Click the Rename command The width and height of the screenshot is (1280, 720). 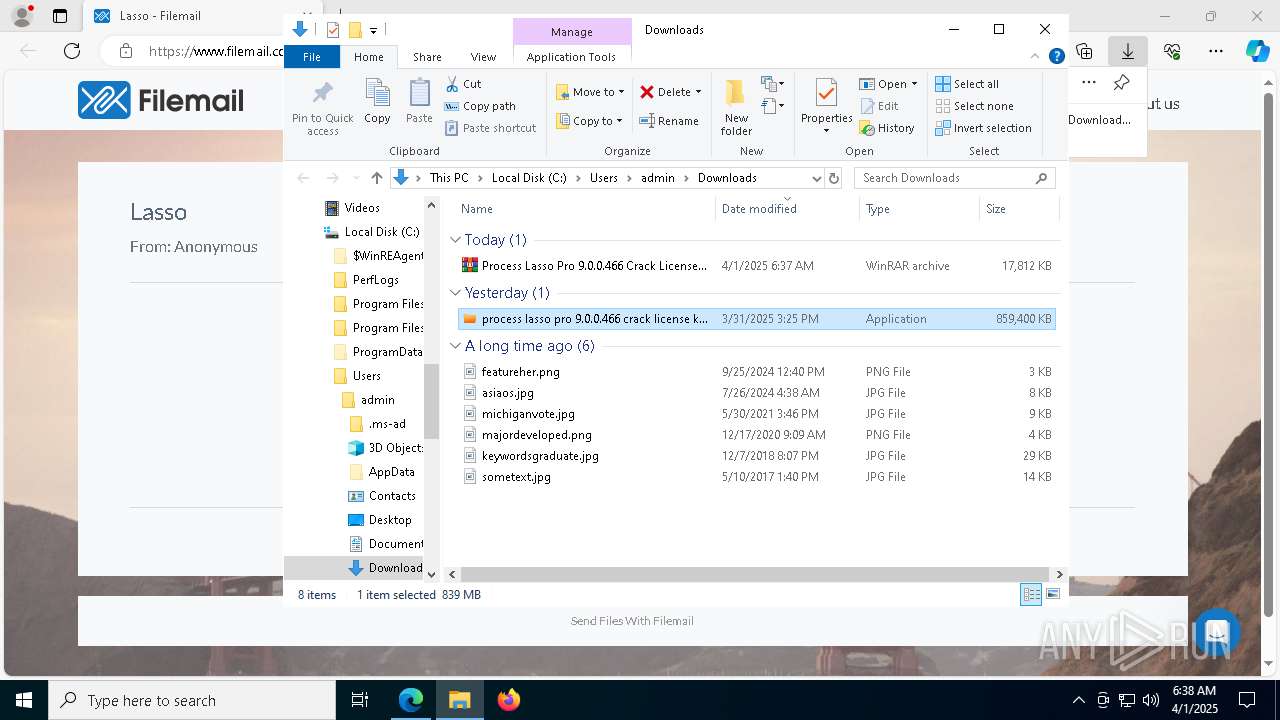point(669,121)
